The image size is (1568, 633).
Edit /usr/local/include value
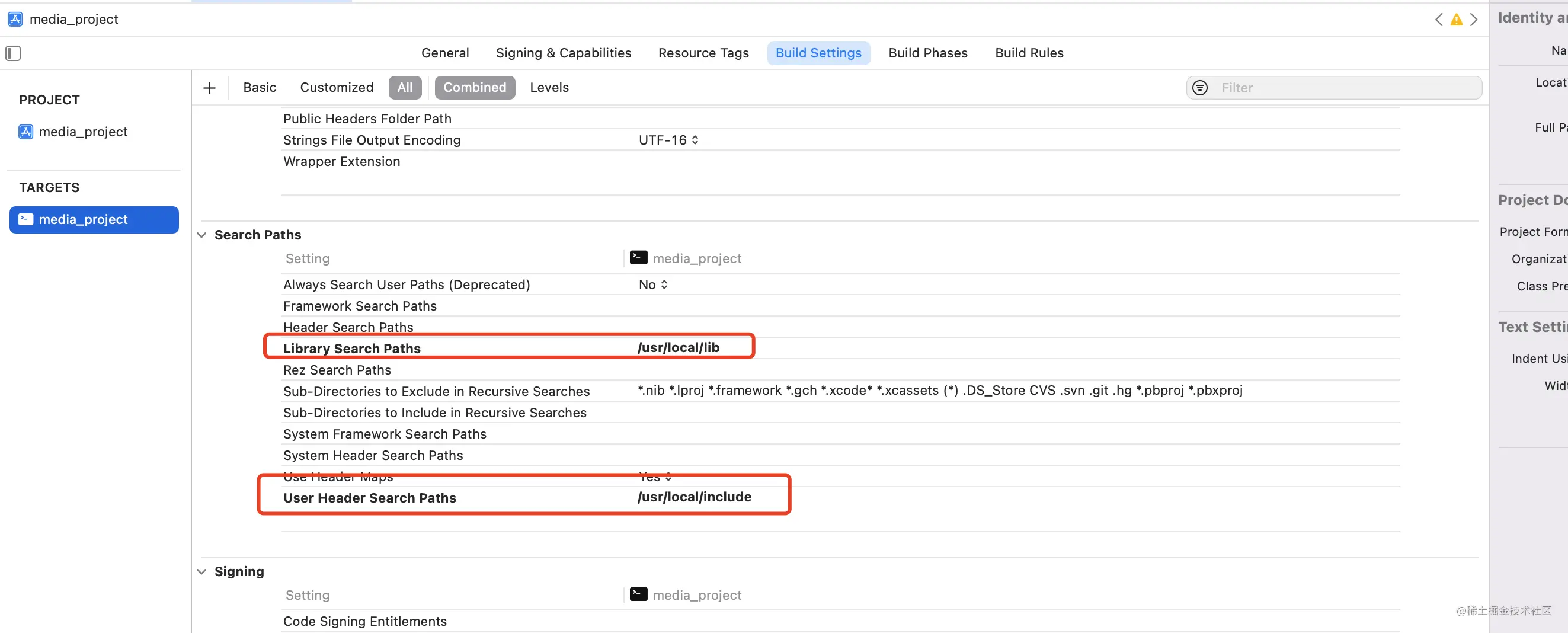[x=694, y=497]
